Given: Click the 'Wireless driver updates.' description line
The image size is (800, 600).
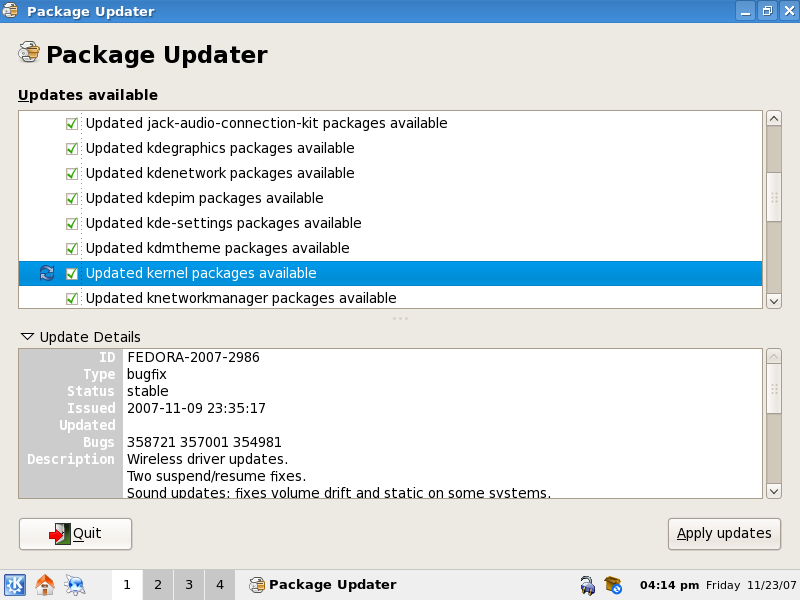Looking at the screenshot, I should point(208,459).
